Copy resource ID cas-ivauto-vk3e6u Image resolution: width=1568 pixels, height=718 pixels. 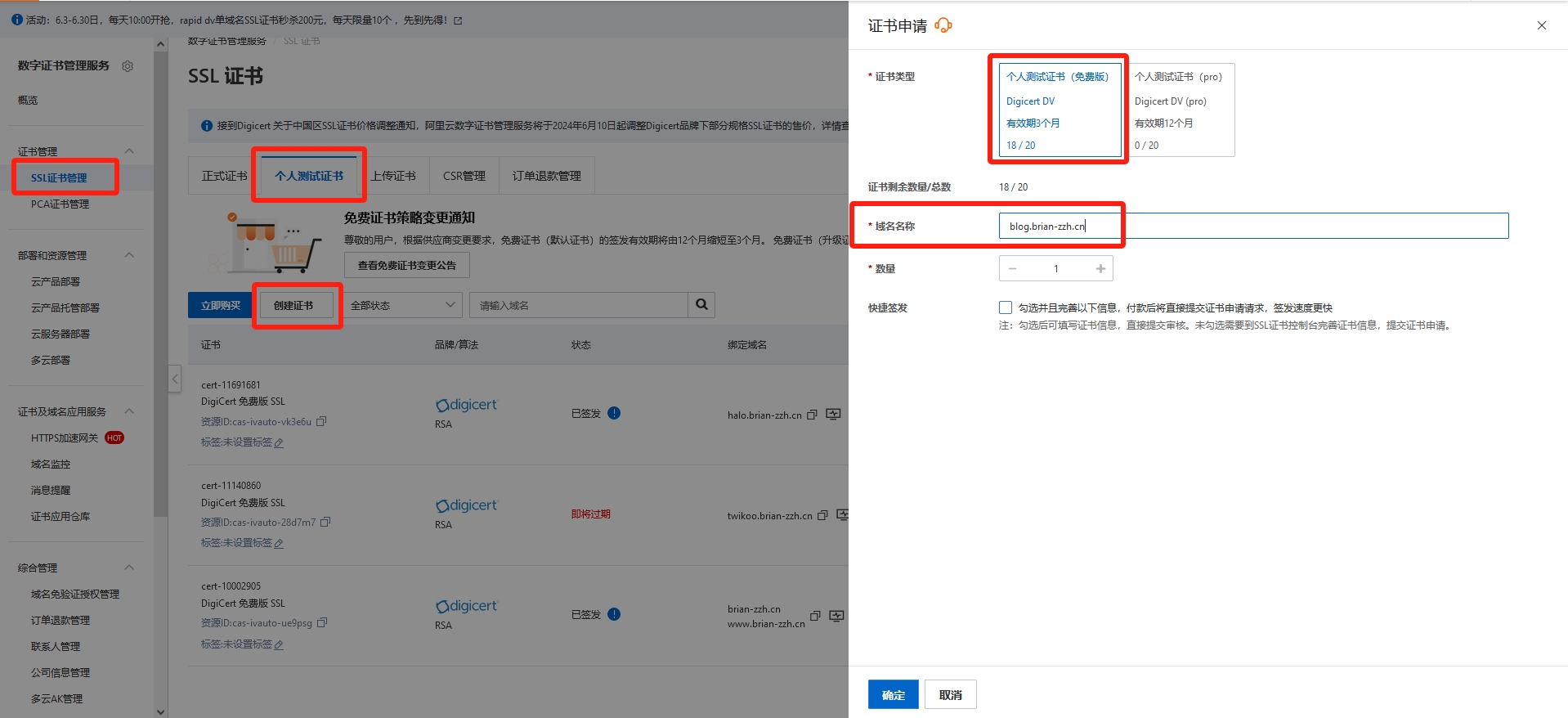[x=321, y=421]
